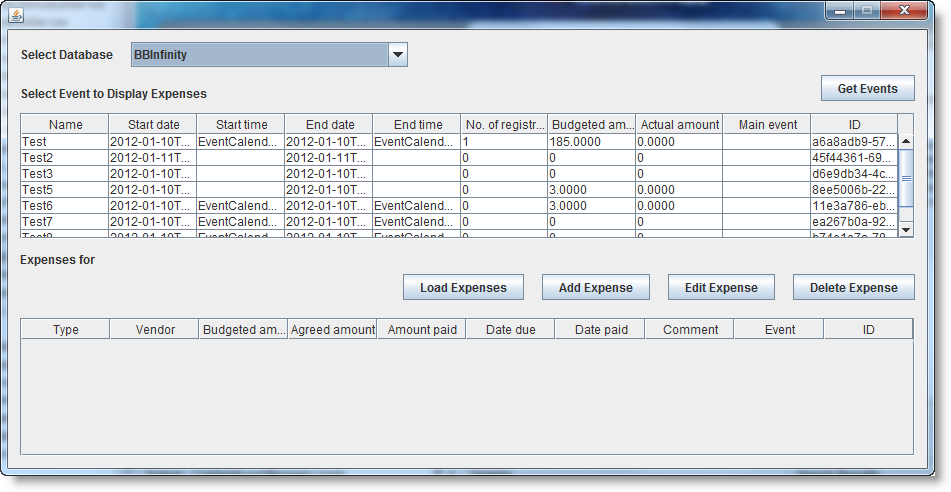Click the 11e3a786-eb... ID cell
The width and height of the screenshot is (951, 492).
click(x=854, y=206)
